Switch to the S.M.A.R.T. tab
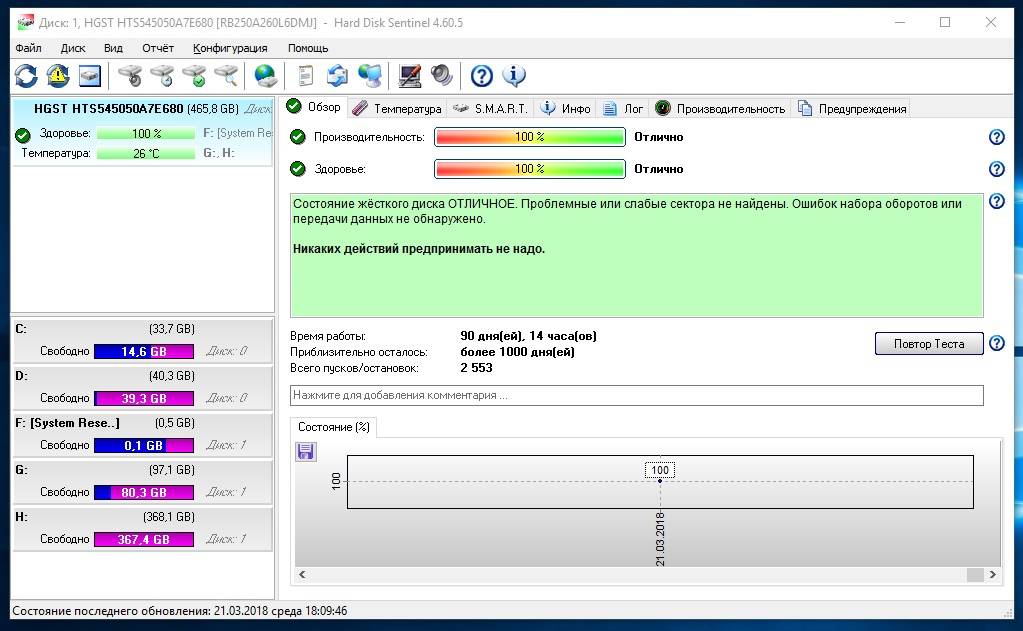Viewport: 1023px width, 631px height. coord(490,109)
